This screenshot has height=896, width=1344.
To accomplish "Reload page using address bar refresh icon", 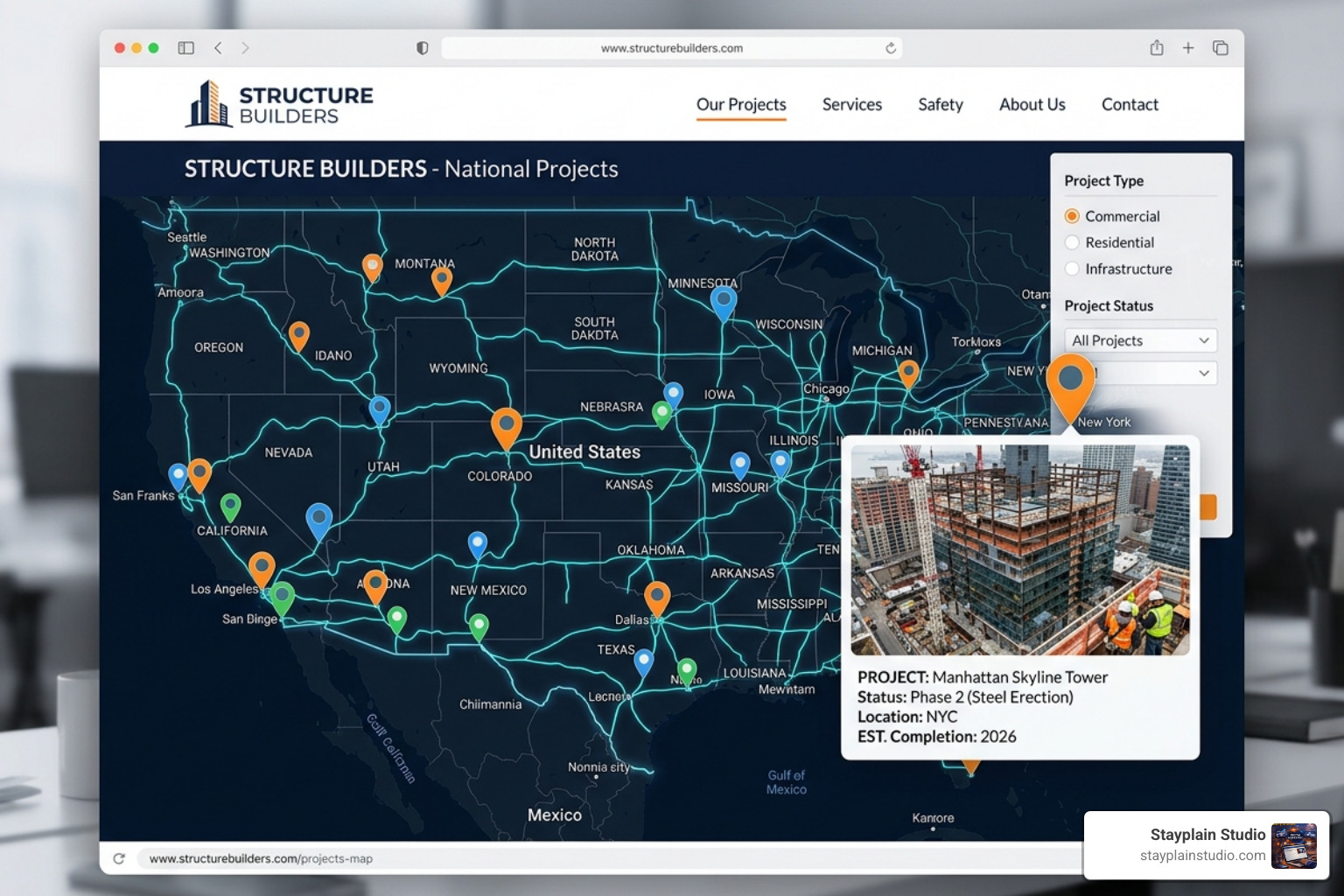I will tap(891, 48).
